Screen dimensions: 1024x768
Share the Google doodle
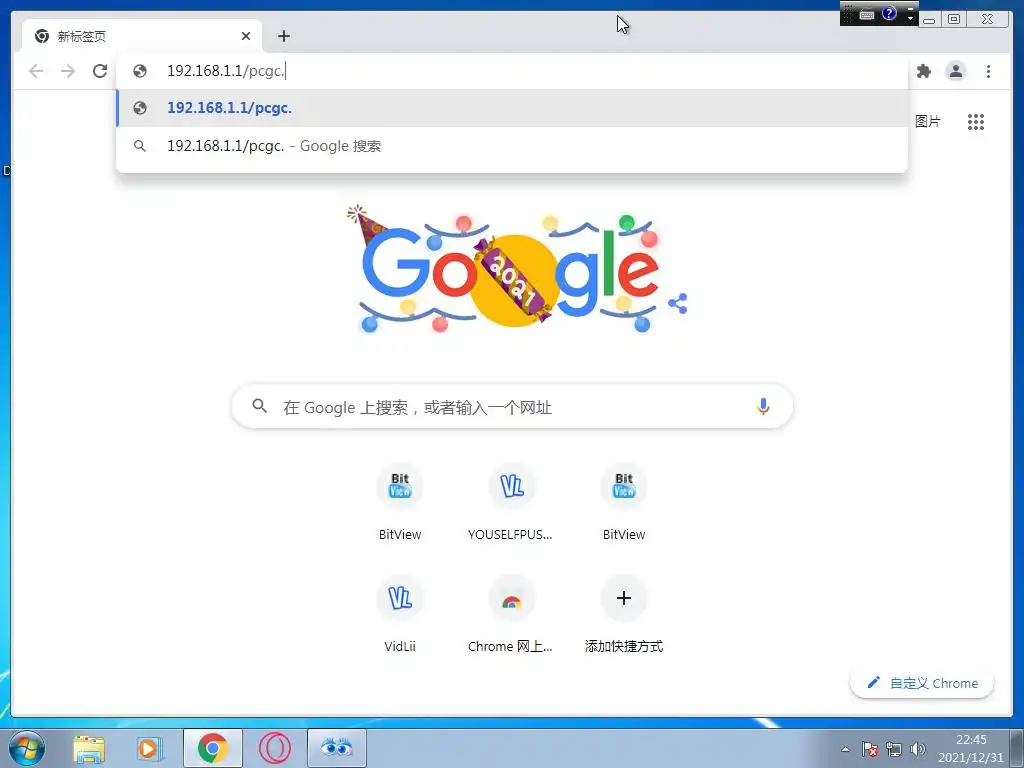click(678, 303)
